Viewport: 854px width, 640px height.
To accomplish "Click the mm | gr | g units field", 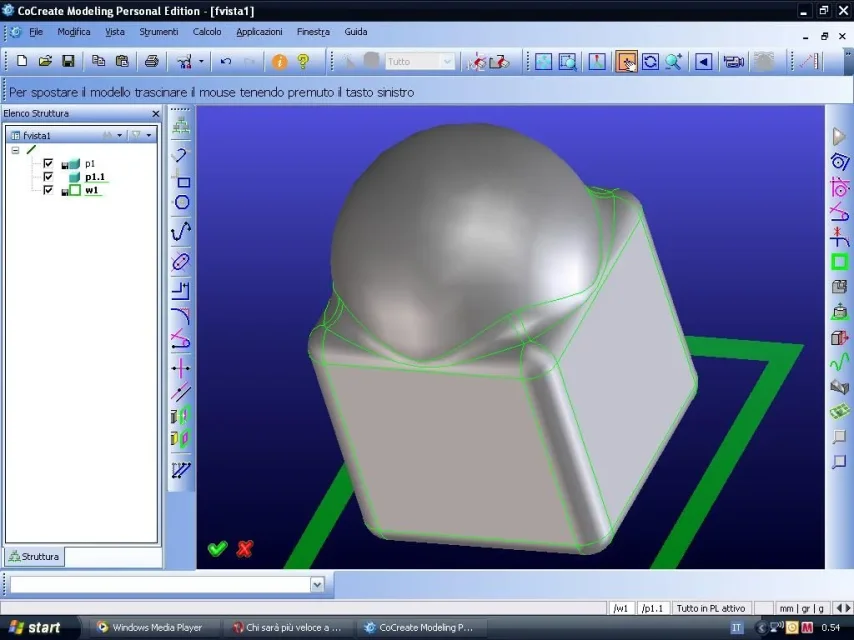I will tap(802, 608).
